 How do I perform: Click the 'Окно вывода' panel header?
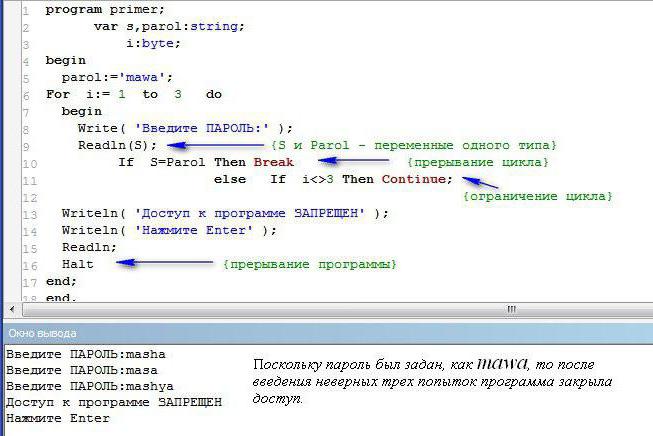click(328, 333)
